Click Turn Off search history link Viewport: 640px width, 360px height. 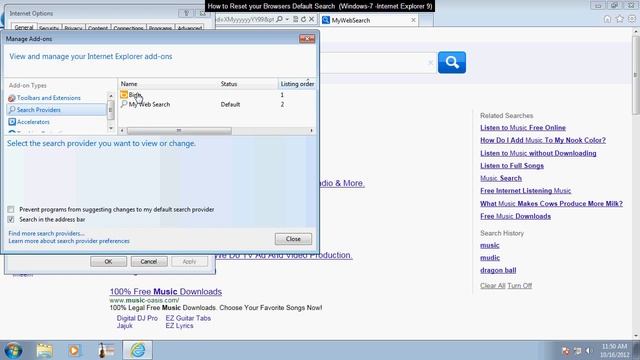tap(520, 286)
